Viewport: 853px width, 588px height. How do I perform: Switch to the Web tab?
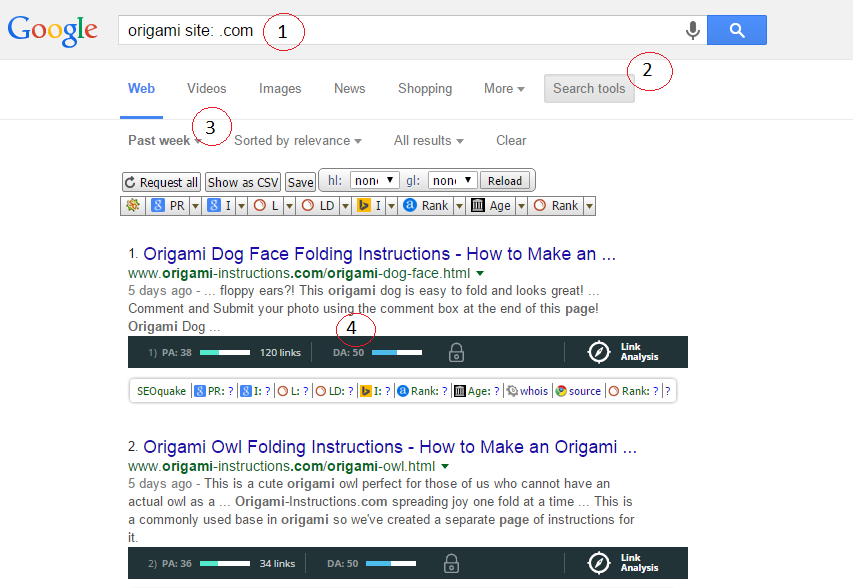point(141,88)
